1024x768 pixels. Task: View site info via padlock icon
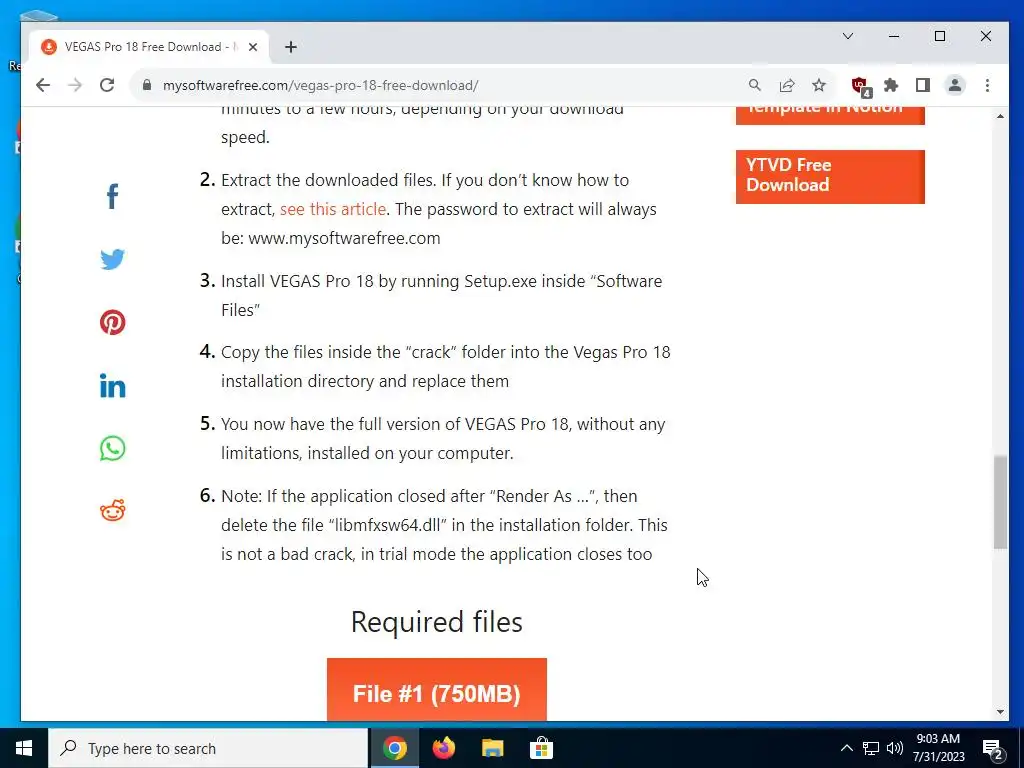(x=147, y=86)
